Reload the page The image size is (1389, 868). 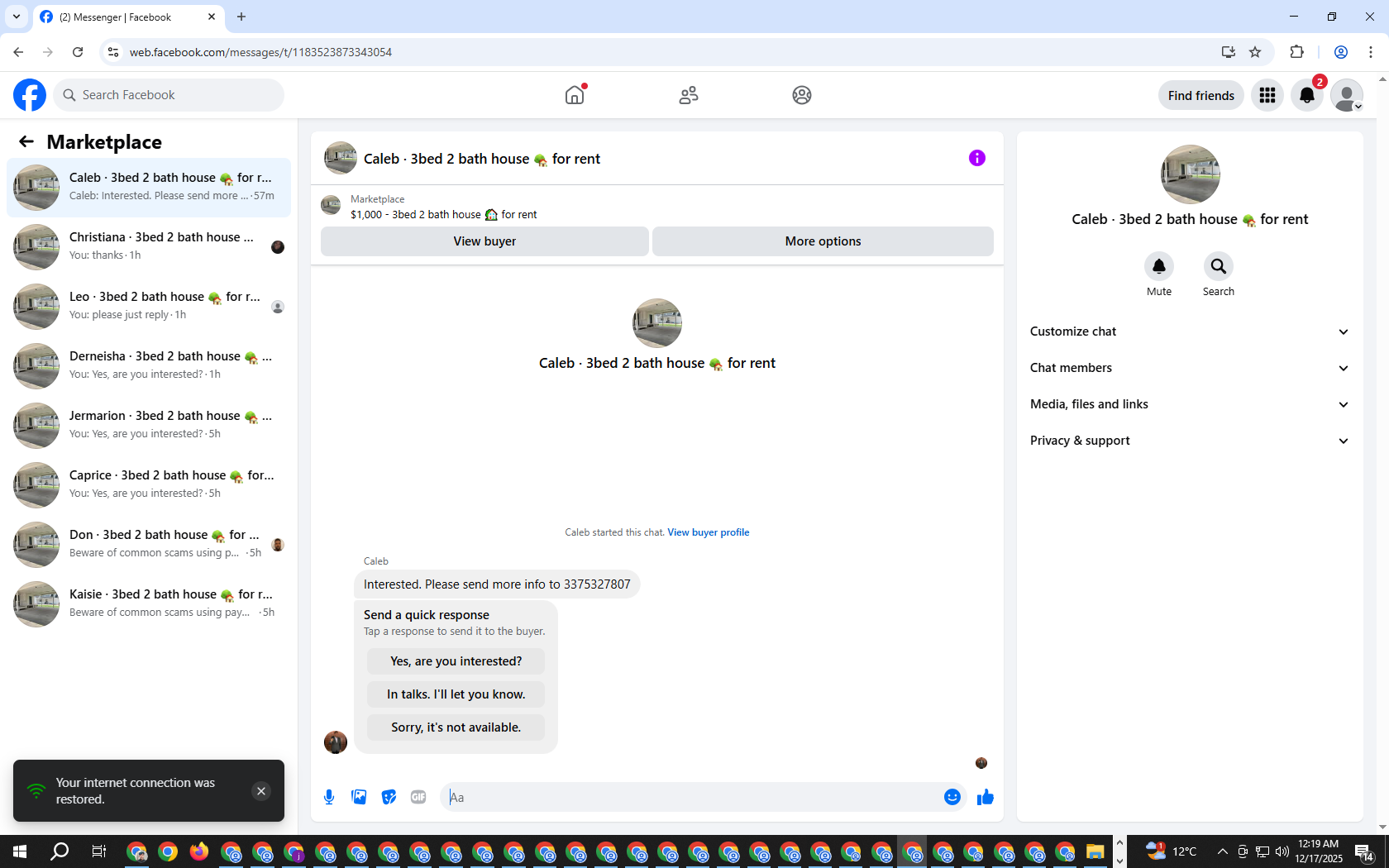(x=78, y=52)
